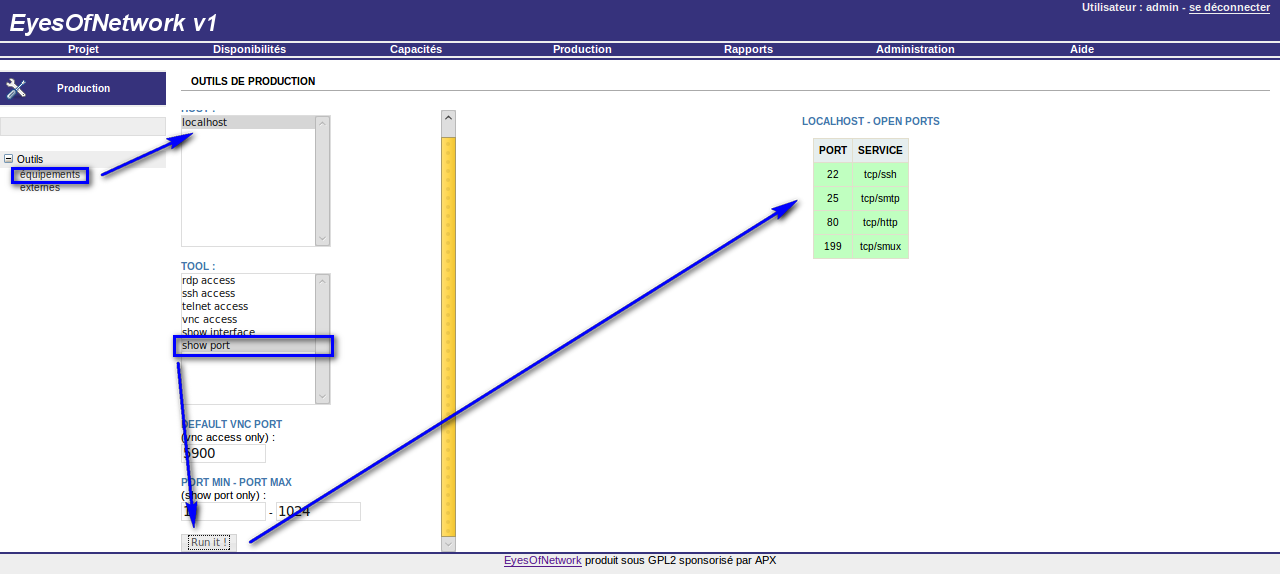Screen dimensions: 1280x574
Task: Click the Run it ! button
Action: click(210, 542)
